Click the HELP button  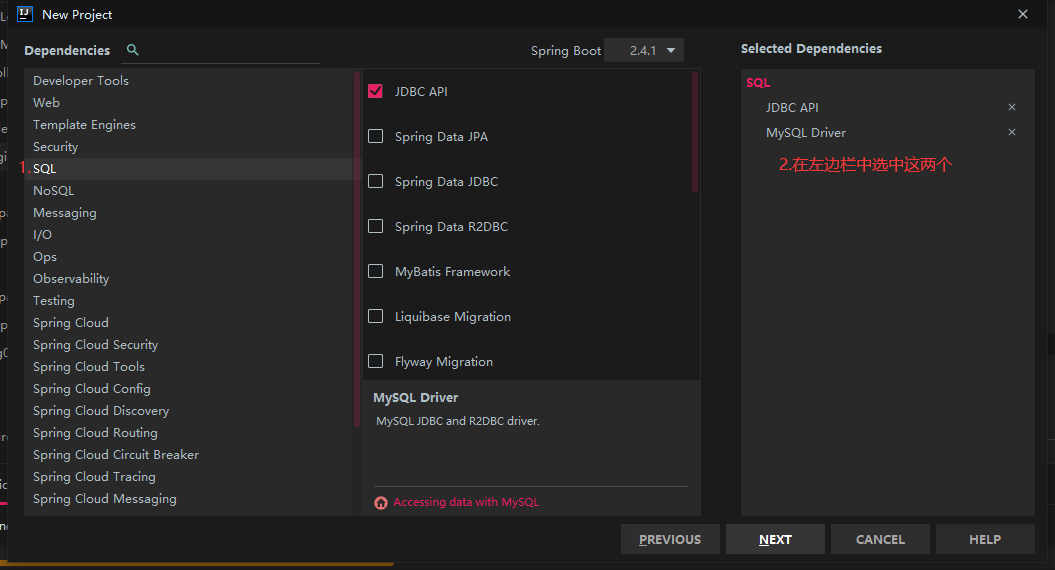tap(984, 539)
